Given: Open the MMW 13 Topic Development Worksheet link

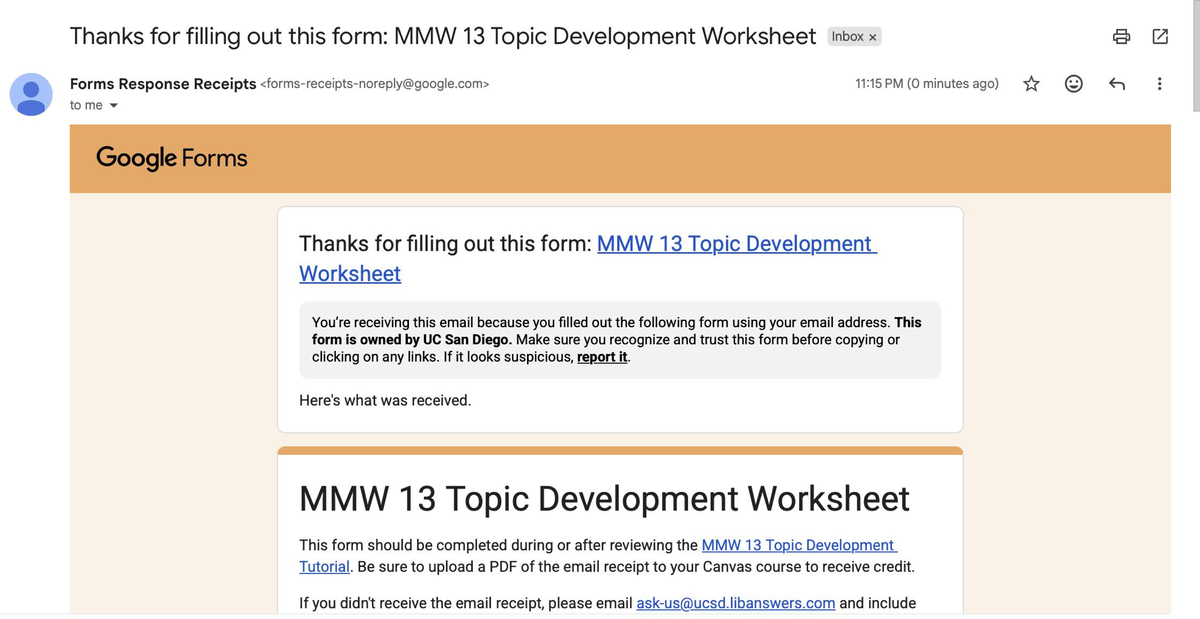Looking at the screenshot, I should [x=588, y=259].
